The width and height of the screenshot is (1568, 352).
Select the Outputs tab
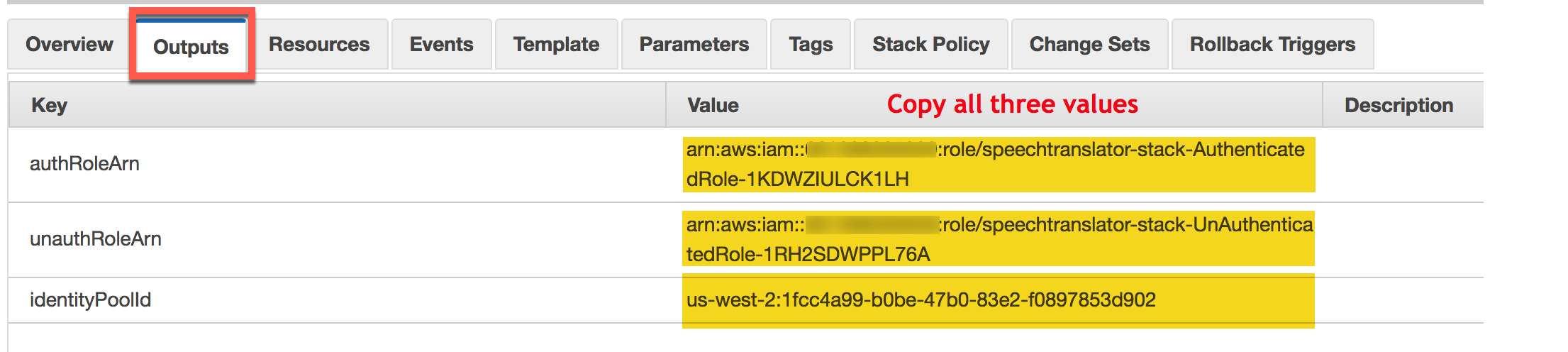(x=191, y=47)
